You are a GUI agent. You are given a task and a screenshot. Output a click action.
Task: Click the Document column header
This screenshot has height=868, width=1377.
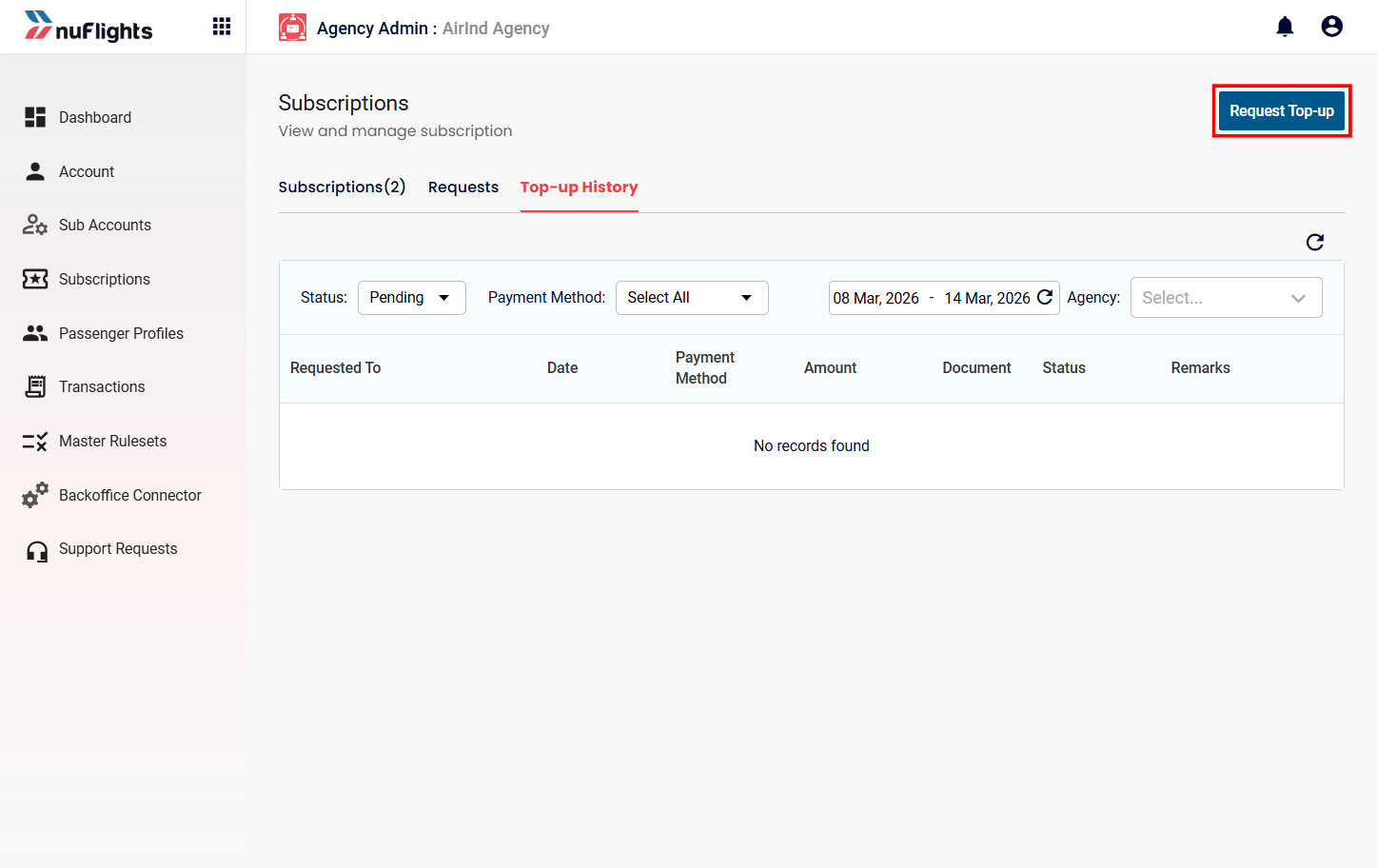click(x=976, y=367)
